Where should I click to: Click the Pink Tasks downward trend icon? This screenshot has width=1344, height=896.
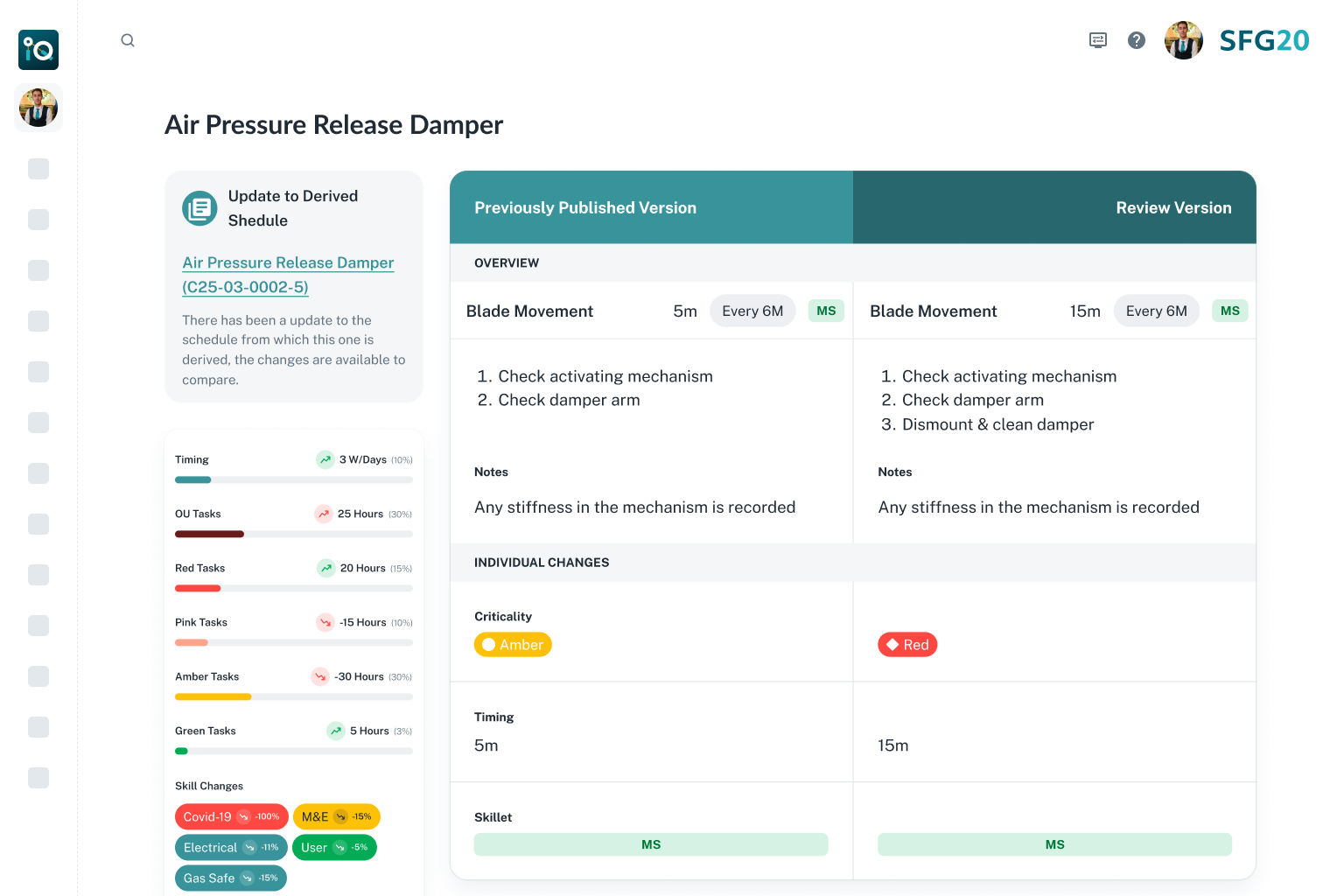(x=325, y=622)
